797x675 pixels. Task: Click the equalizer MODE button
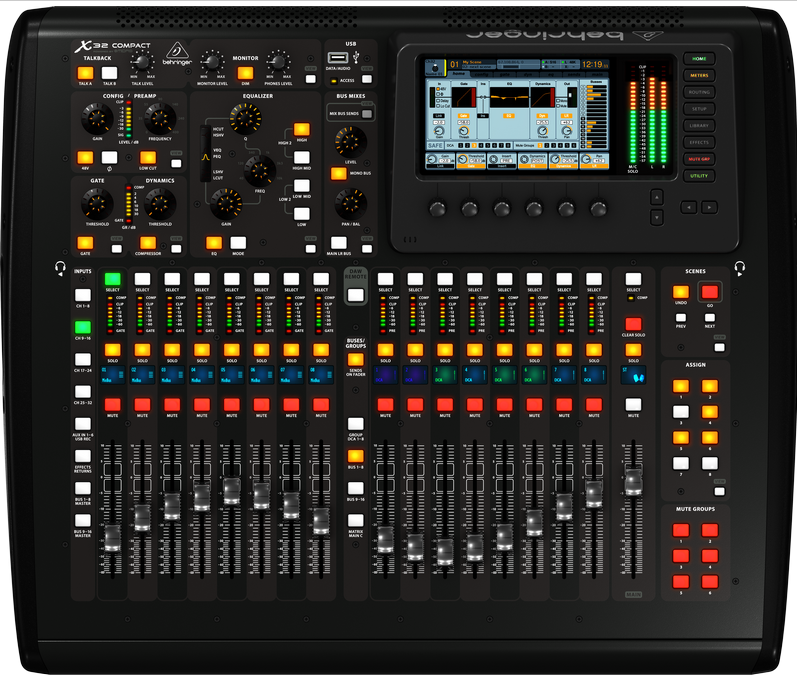(x=238, y=243)
